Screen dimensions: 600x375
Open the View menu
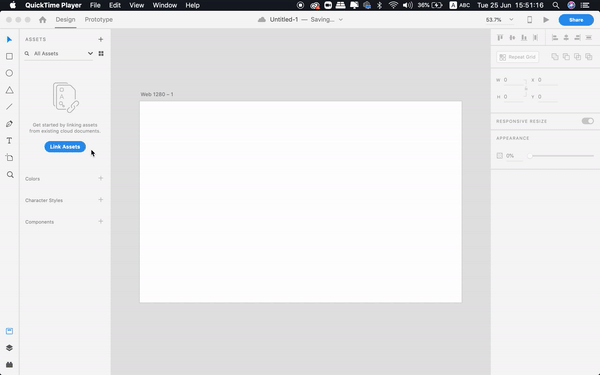(137, 5)
